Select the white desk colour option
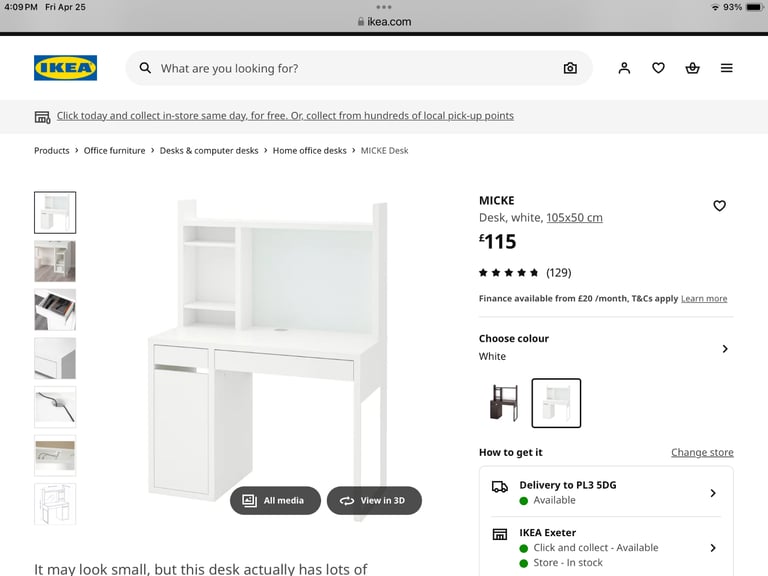 pos(556,403)
